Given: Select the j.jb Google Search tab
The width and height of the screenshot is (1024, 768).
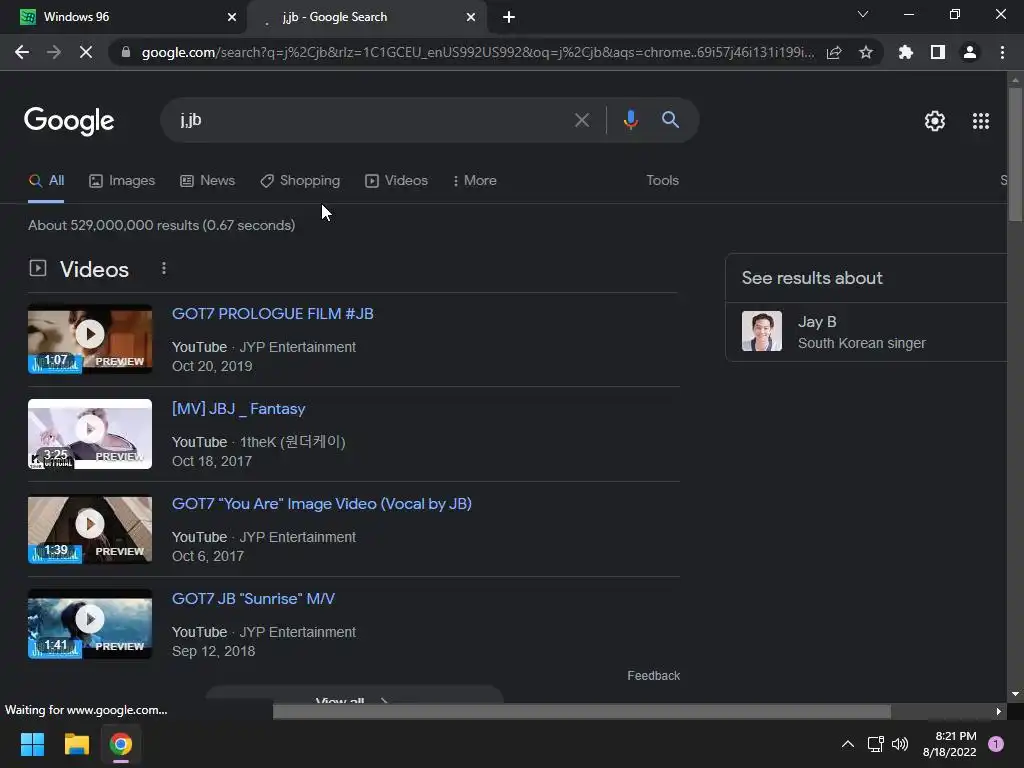Looking at the screenshot, I should point(366,17).
